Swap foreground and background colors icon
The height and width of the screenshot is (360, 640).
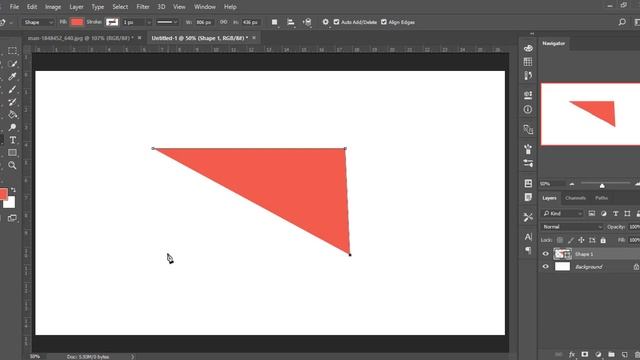point(13,190)
